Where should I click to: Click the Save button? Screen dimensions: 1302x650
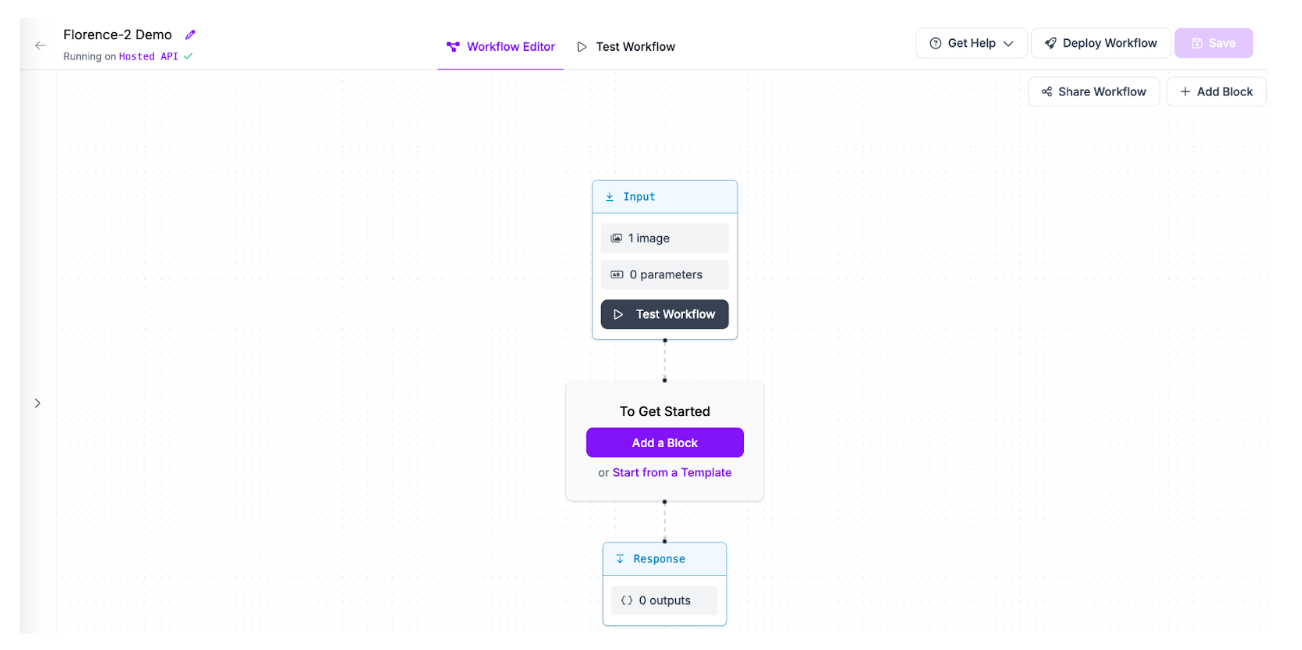point(1213,43)
